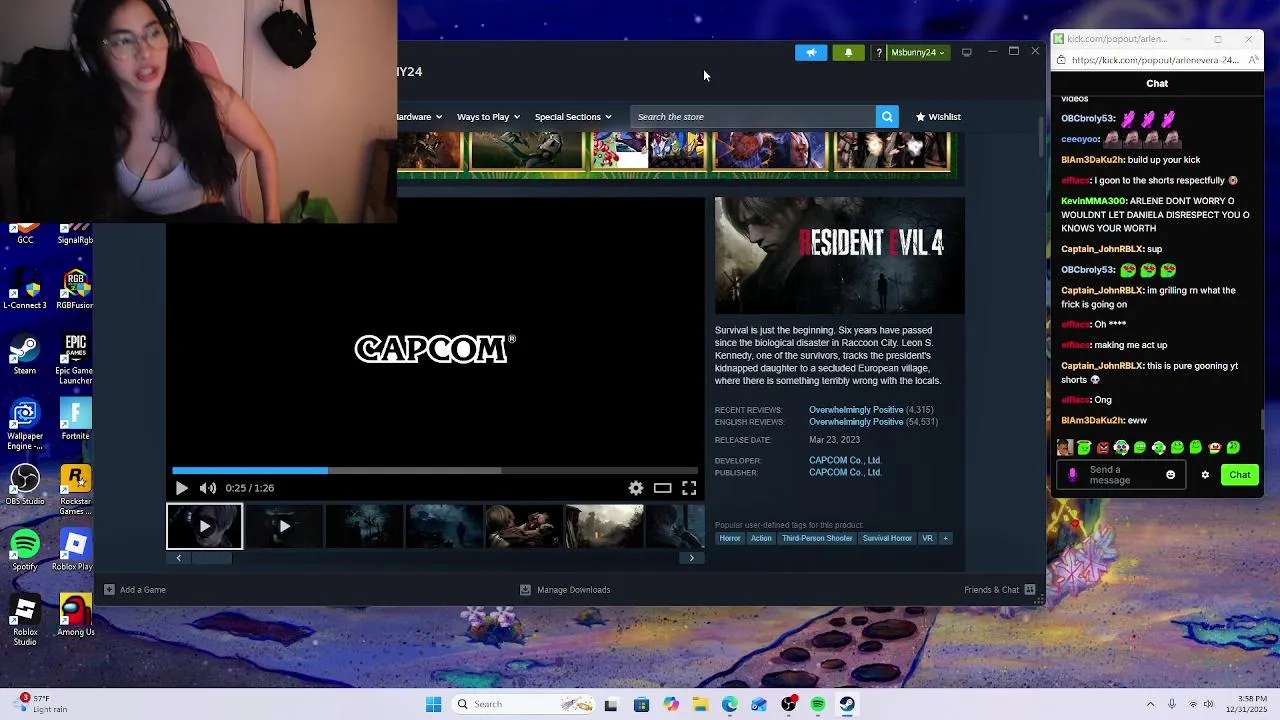Open English reviews Overwhelmingly Positive link
The width and height of the screenshot is (1280, 720).
(856, 422)
